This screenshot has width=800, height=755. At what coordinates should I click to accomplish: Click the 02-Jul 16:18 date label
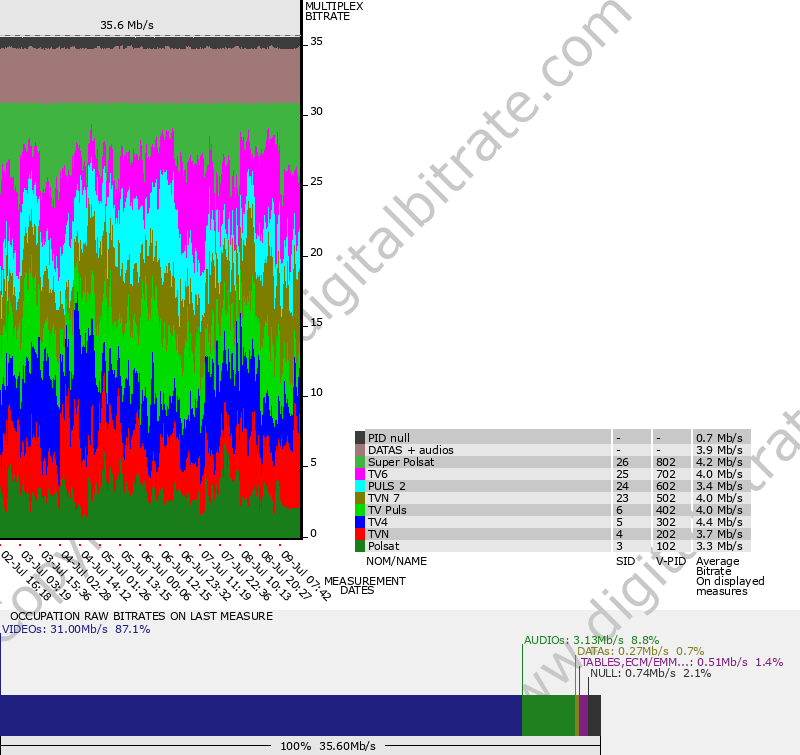[x=26, y=575]
